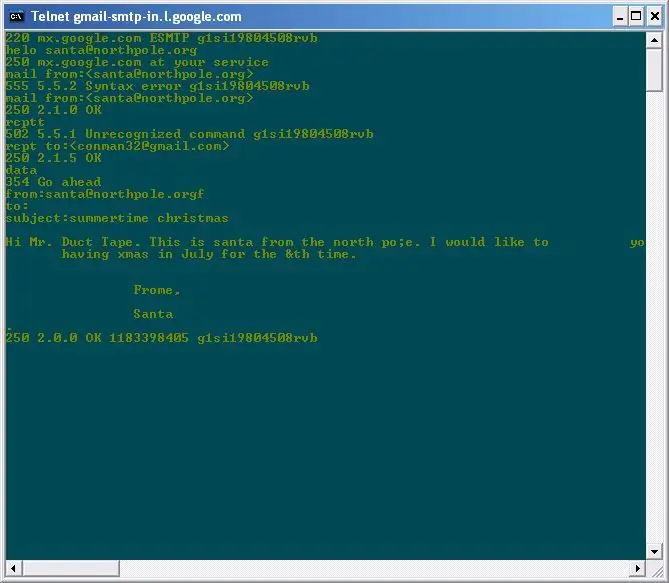Click the vertical scrollbar down arrow
669x583 pixels.
tap(654, 551)
